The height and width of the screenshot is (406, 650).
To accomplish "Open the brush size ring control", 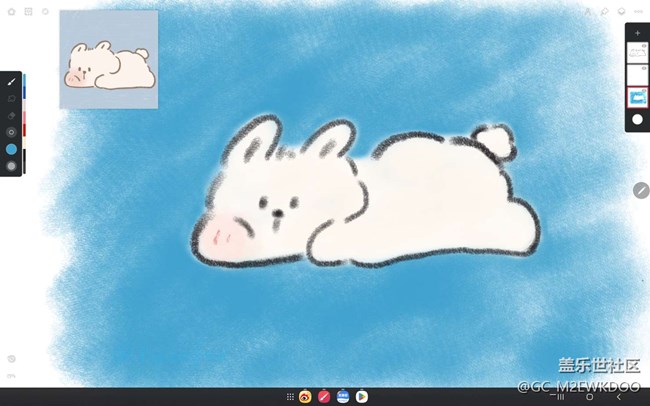I will point(11,131).
